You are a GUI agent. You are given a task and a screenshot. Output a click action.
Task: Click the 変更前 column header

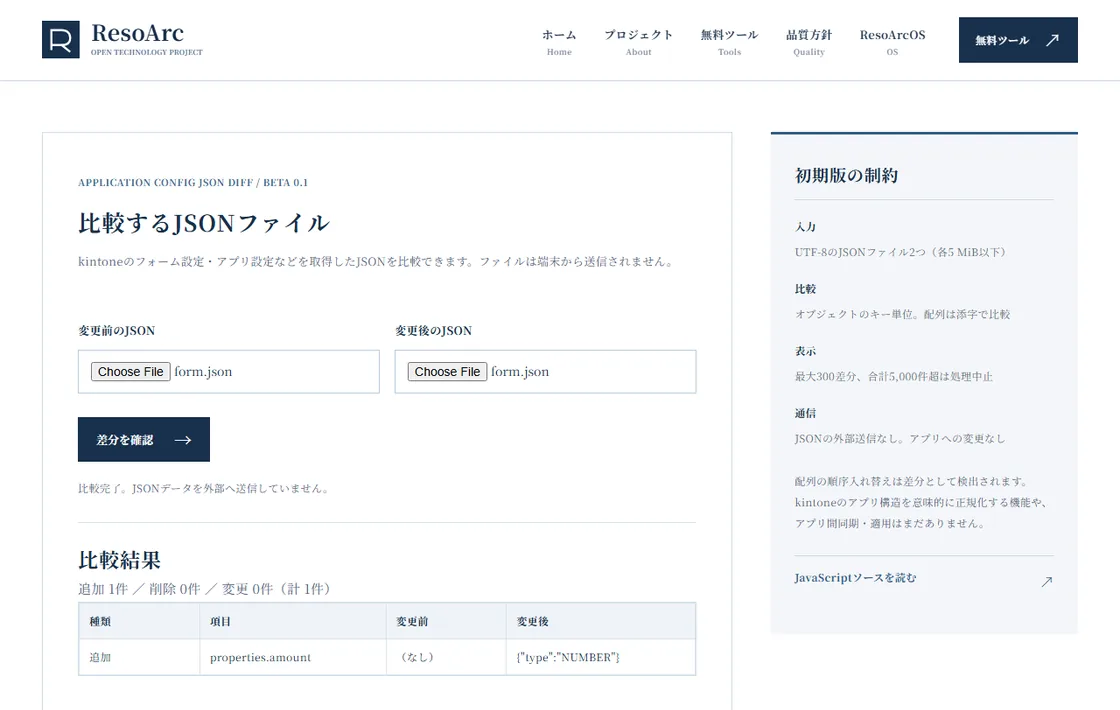tap(446, 621)
